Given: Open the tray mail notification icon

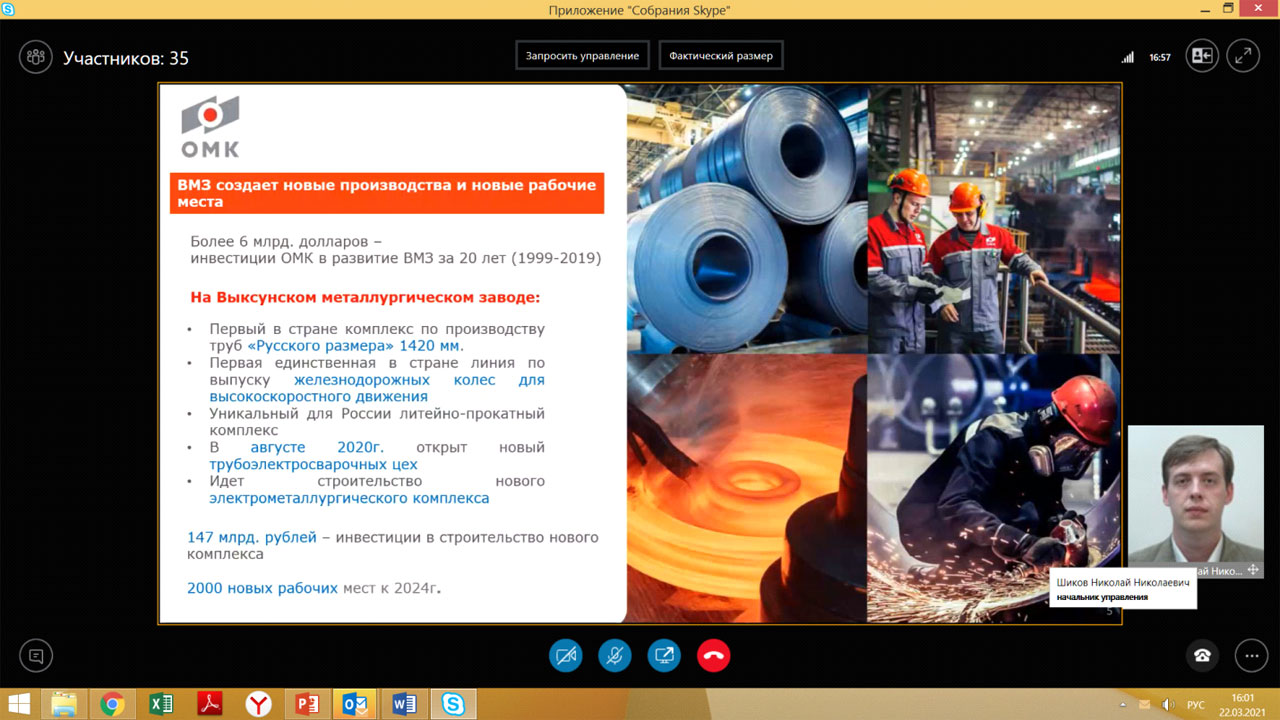Looking at the screenshot, I should (x=1144, y=705).
